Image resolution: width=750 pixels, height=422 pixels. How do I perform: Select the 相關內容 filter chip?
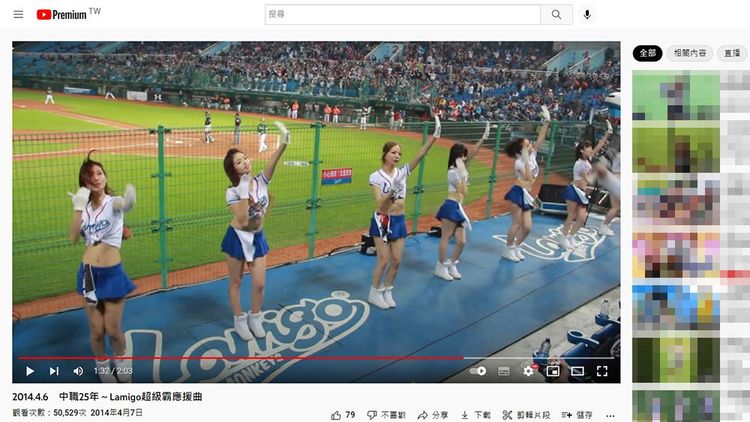[689, 53]
